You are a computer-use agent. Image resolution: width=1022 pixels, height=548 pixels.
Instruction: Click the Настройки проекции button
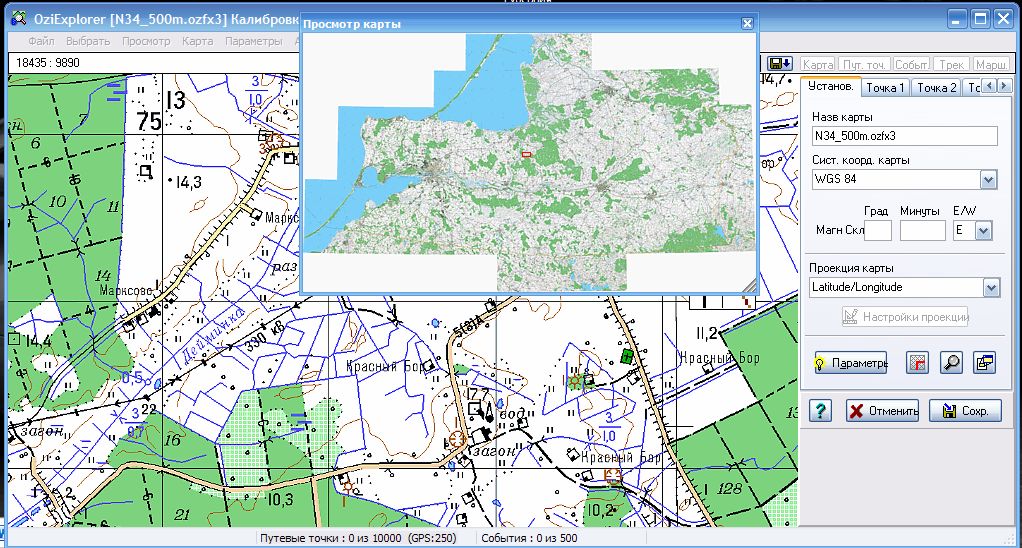tap(905, 317)
